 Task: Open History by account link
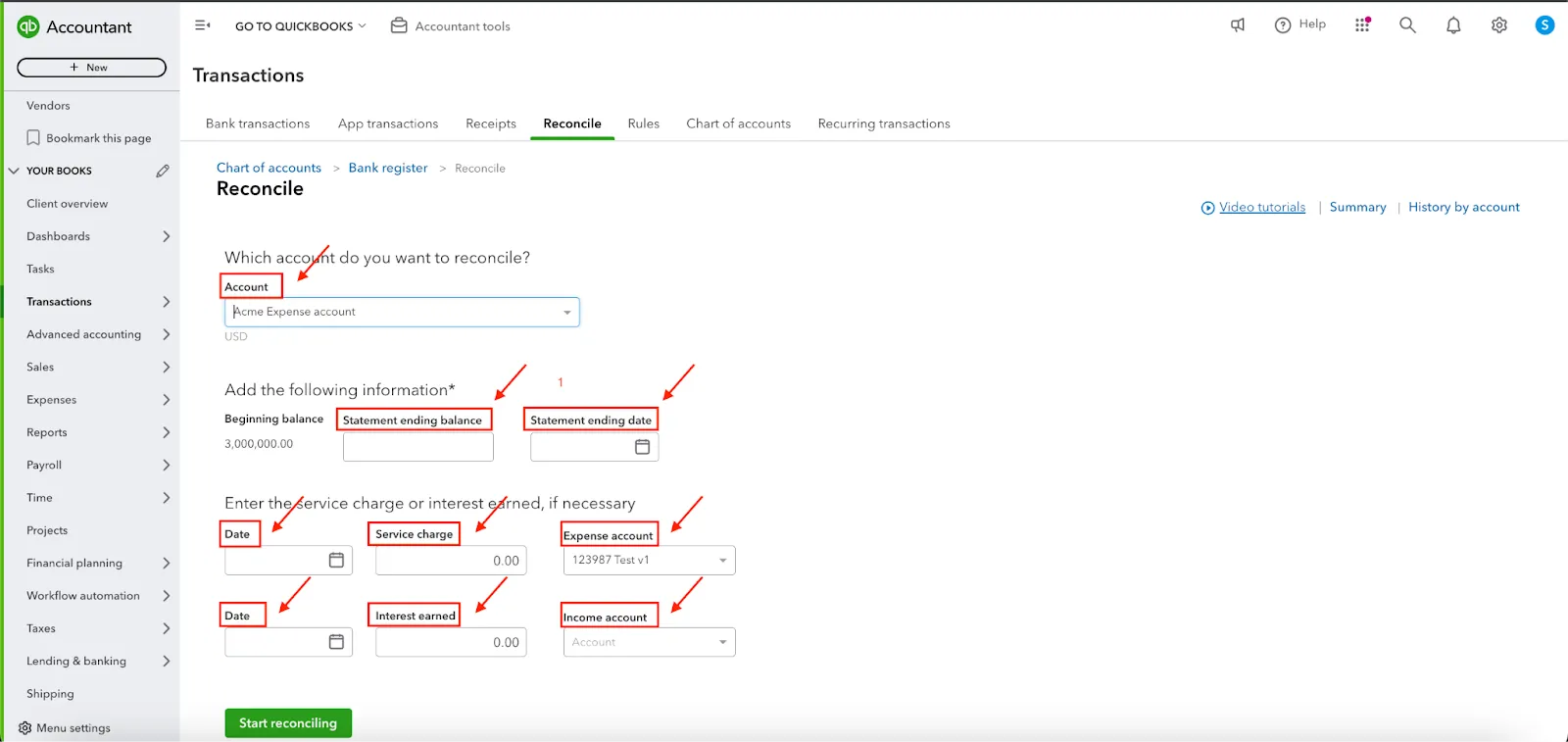tap(1464, 207)
